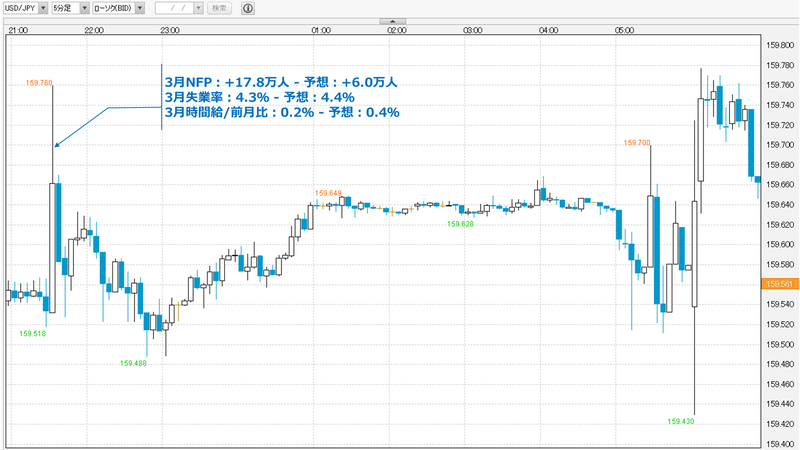Image resolution: width=800 pixels, height=450 pixels.
Task: Collapse panel with top center arrow handle
Action: click(x=392, y=21)
